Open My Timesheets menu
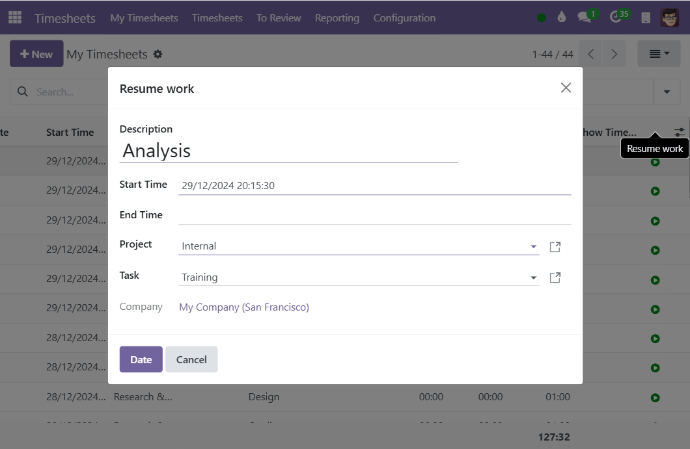690x449 pixels. pyautogui.click(x=144, y=18)
